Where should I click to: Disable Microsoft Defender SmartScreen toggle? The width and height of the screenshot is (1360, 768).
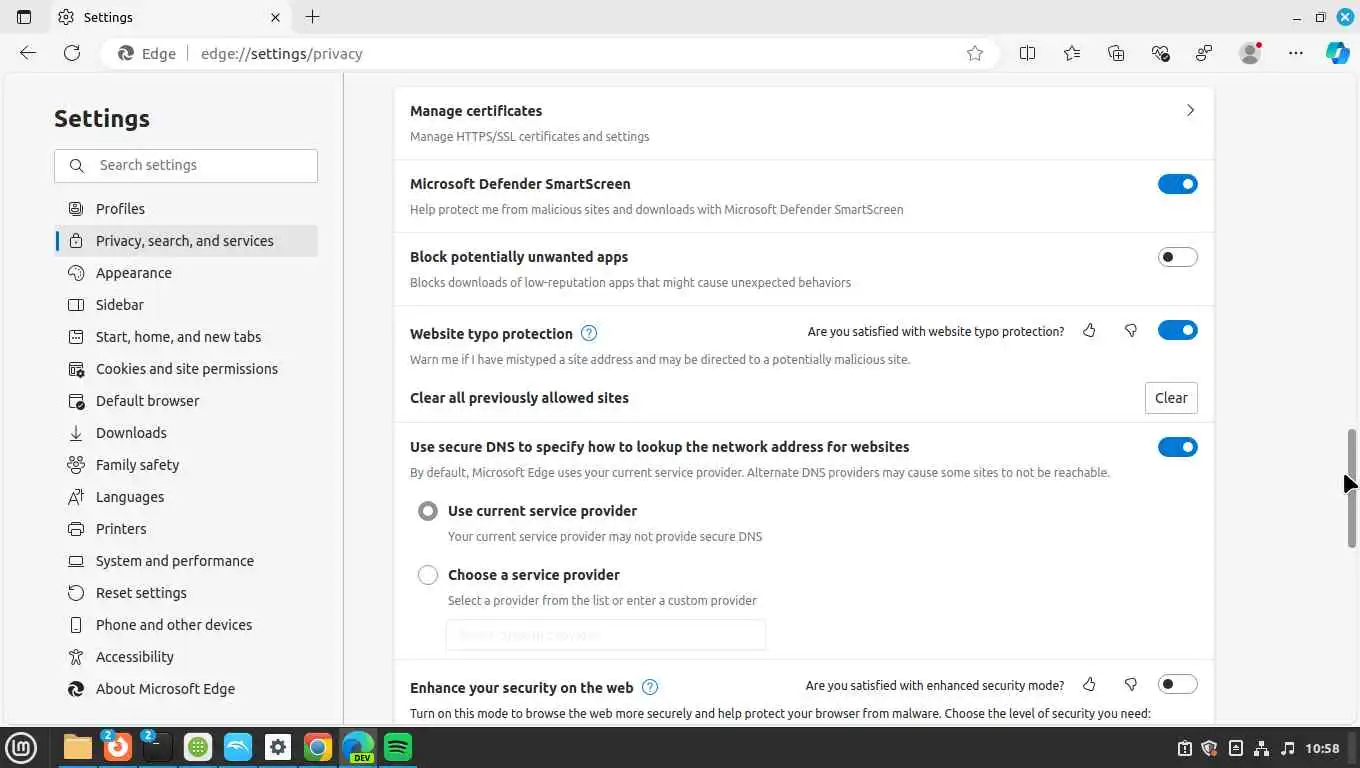[1178, 184]
